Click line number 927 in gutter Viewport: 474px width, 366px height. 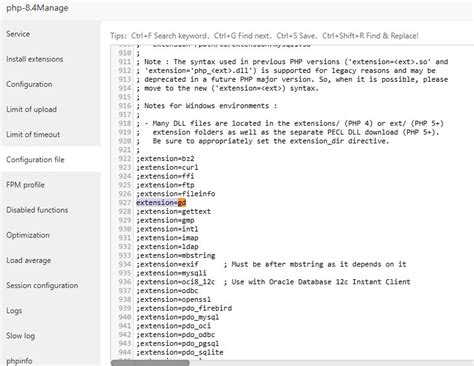click(x=125, y=203)
